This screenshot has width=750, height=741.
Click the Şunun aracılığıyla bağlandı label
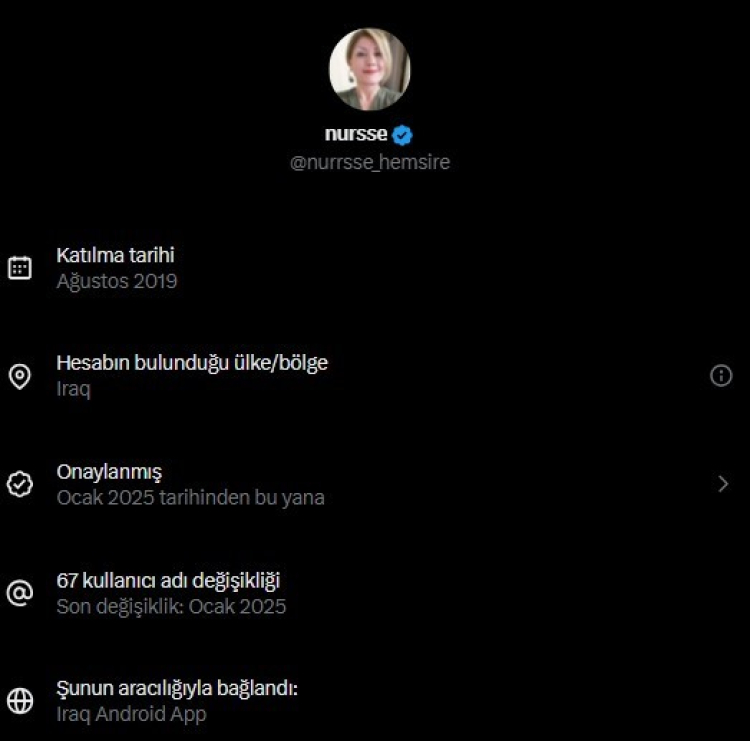click(178, 689)
